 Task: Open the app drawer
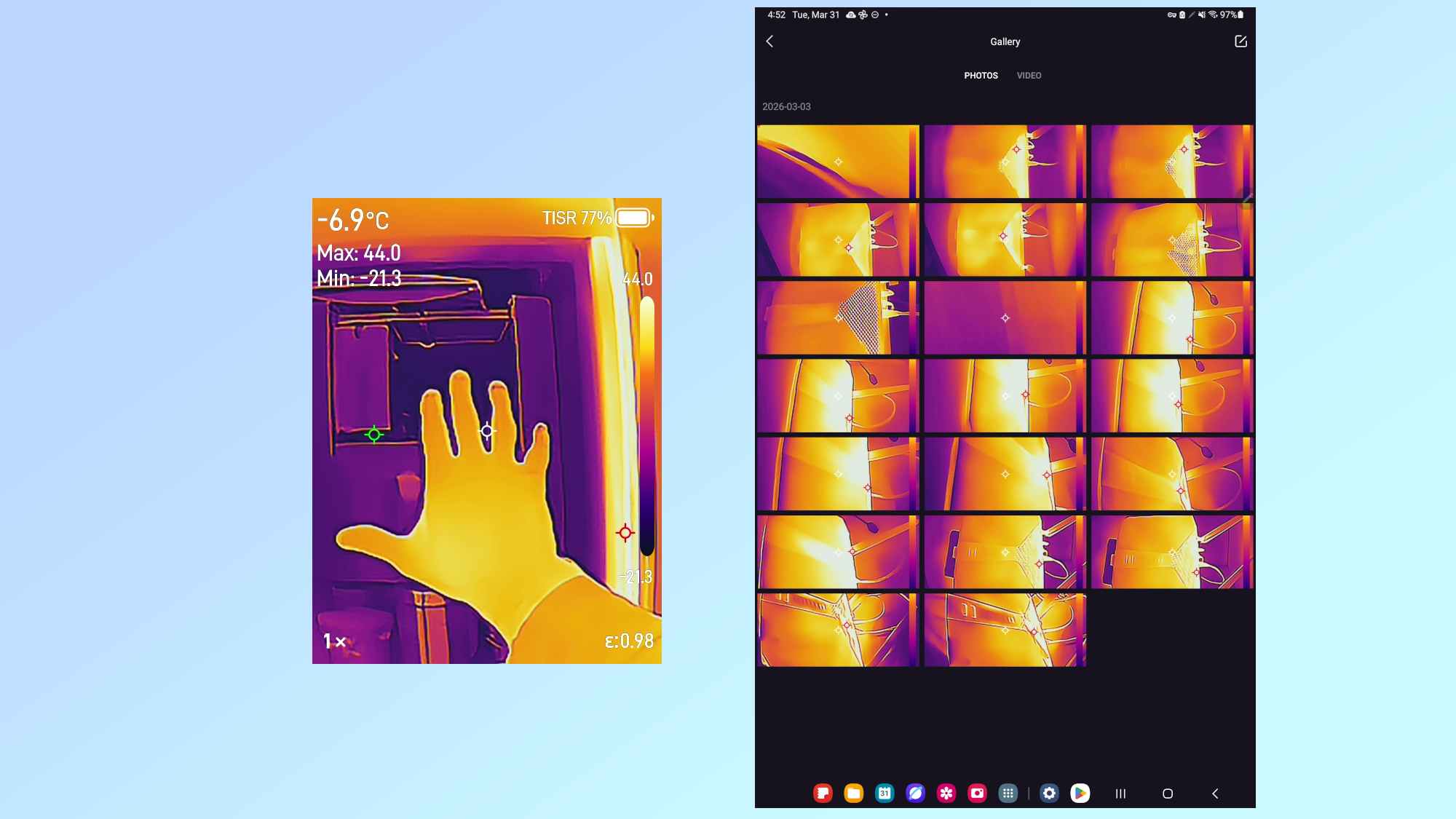(x=1008, y=793)
